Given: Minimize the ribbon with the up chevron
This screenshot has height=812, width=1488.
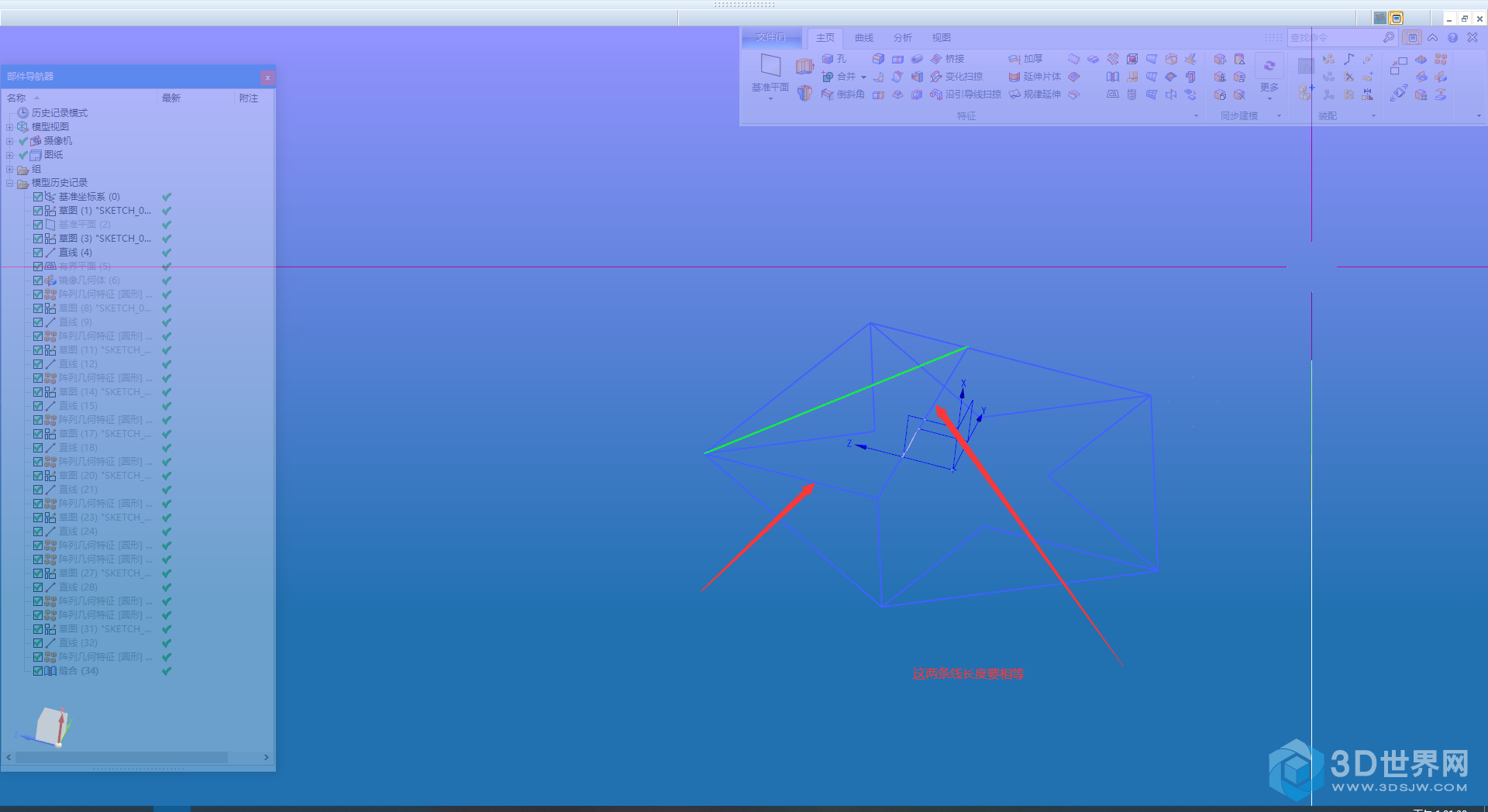Looking at the screenshot, I should [1433, 37].
